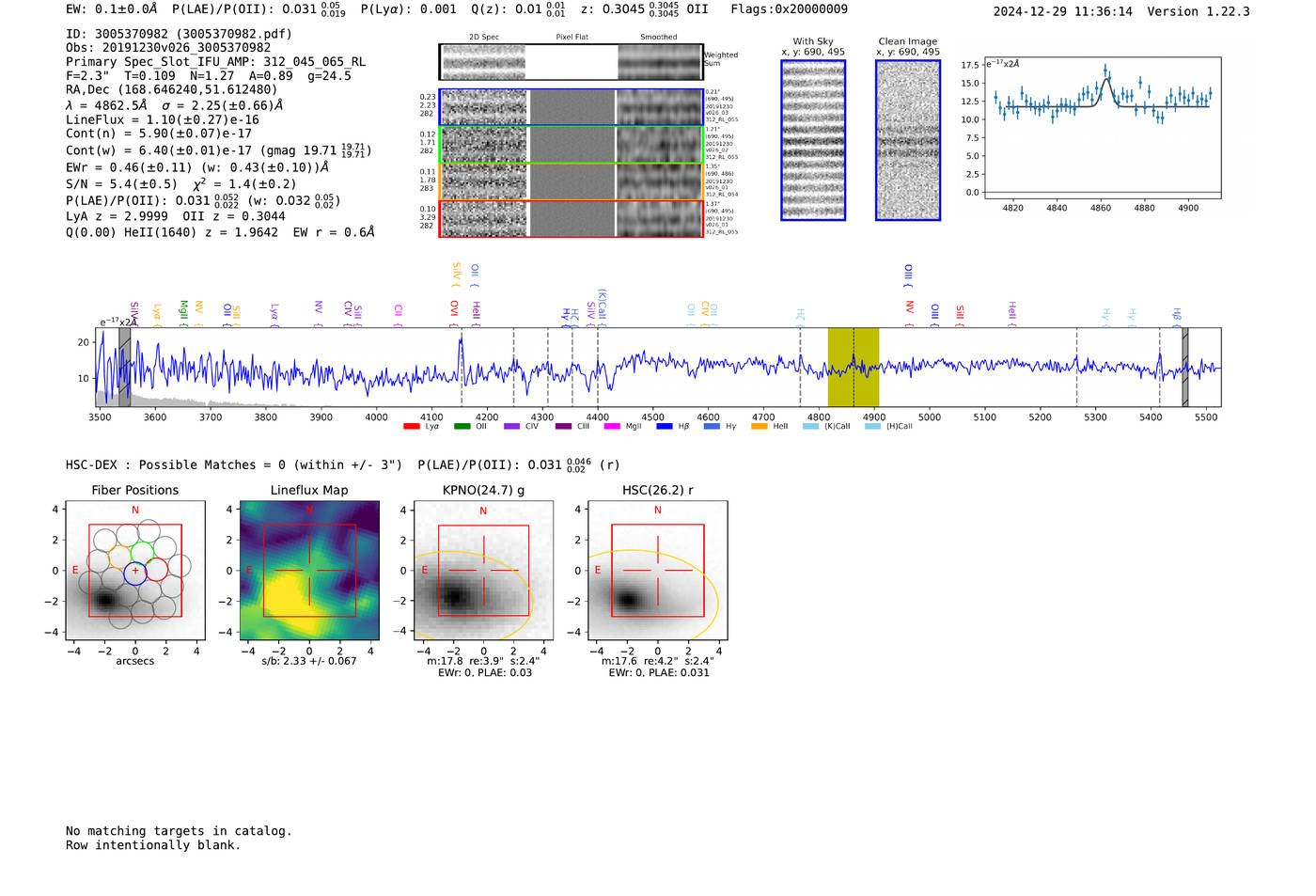Click the date stamp '2024-12-29 11:36:14'
This screenshot has width=1316, height=896.
click(x=1063, y=12)
